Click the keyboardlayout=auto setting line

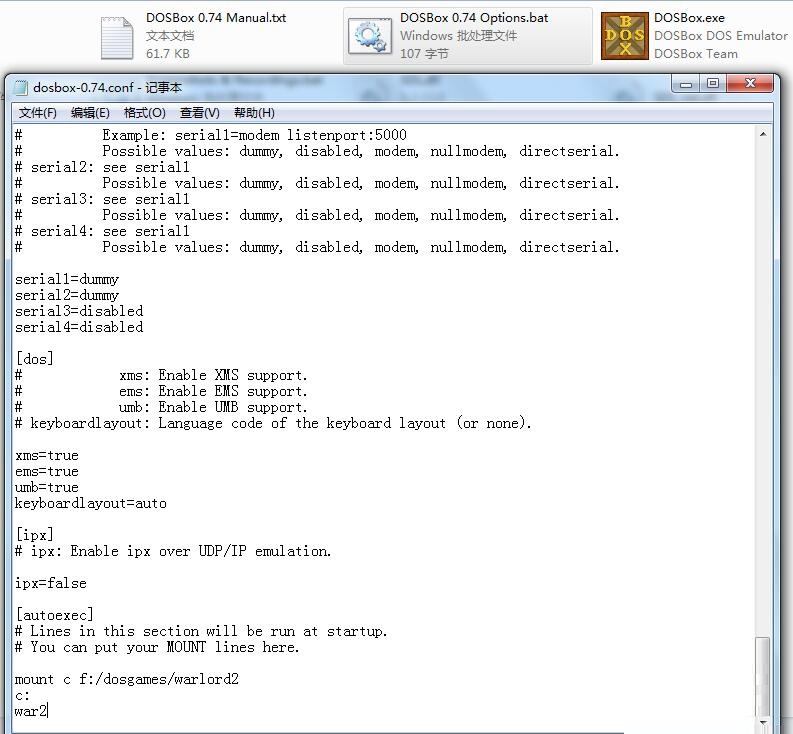[x=91, y=503]
